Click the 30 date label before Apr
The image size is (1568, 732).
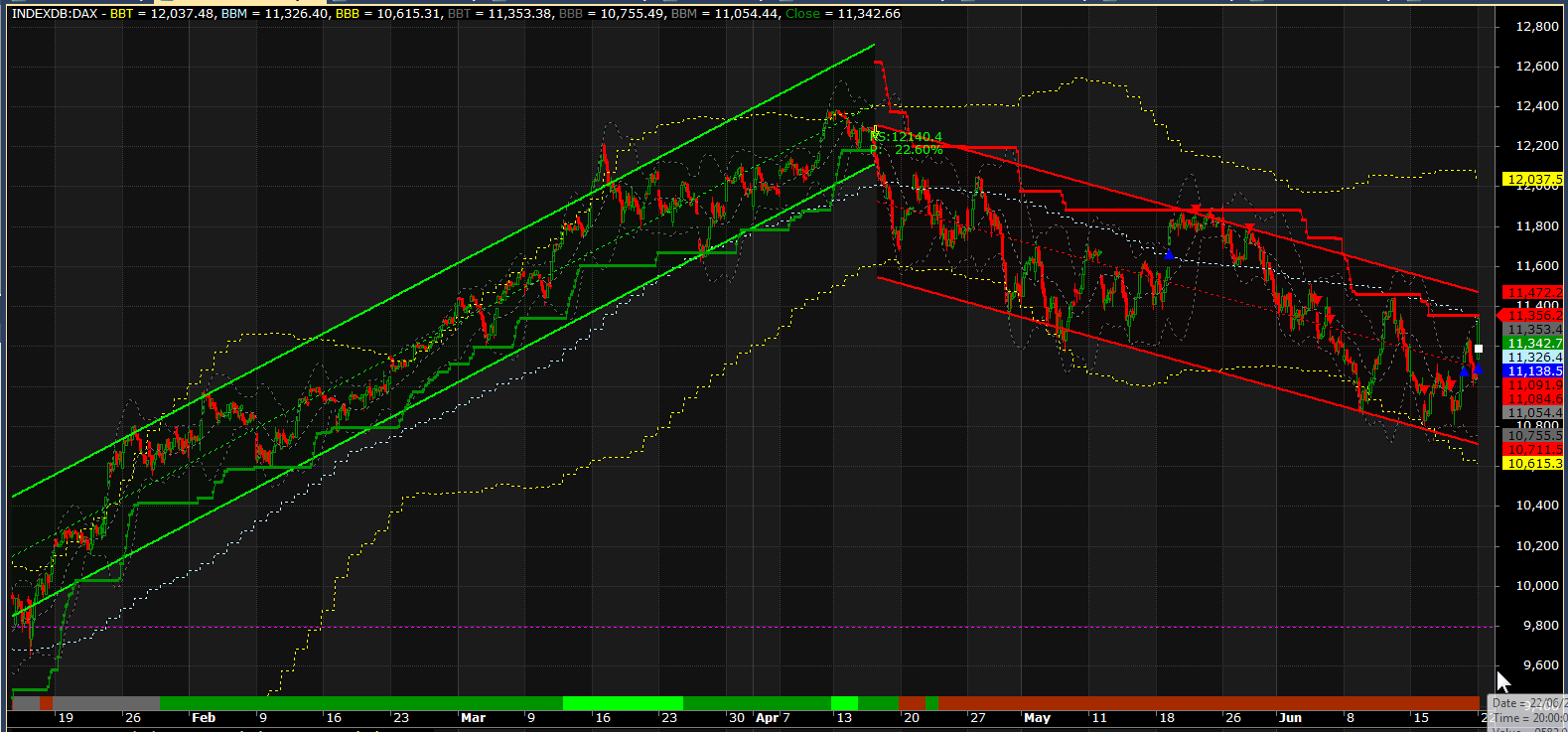737,717
